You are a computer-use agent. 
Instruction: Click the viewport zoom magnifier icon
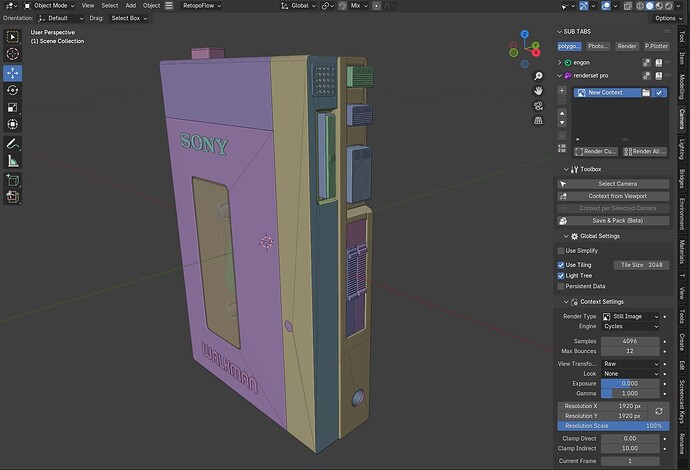[538, 76]
